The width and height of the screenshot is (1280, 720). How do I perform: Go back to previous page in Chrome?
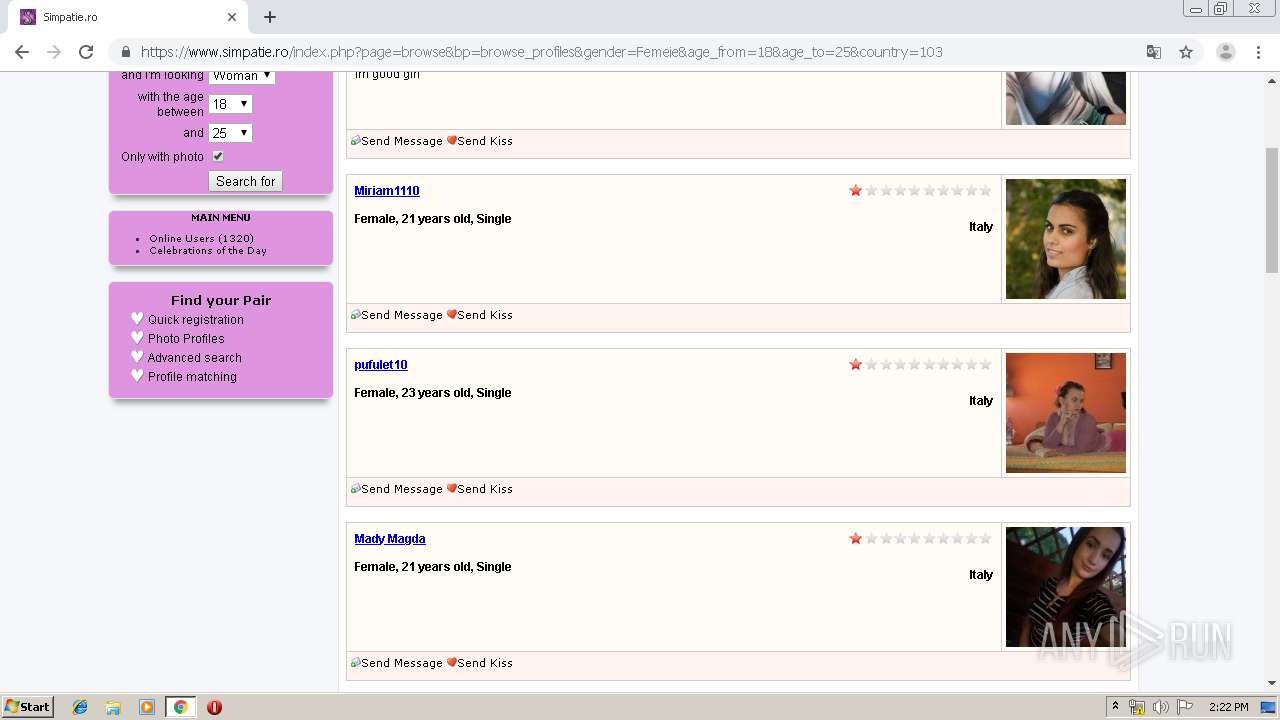(x=22, y=52)
